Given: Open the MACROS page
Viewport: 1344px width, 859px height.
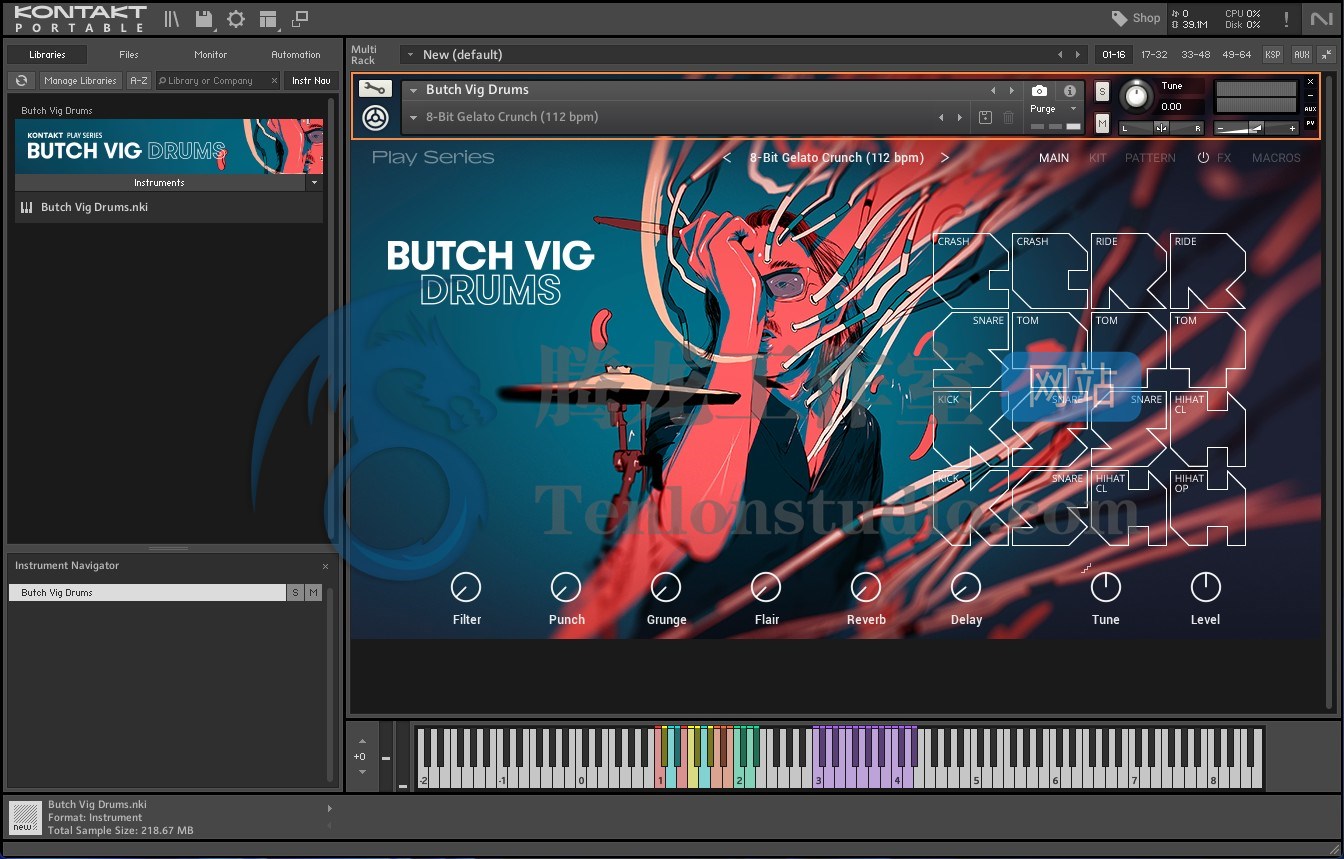Looking at the screenshot, I should [x=1276, y=158].
